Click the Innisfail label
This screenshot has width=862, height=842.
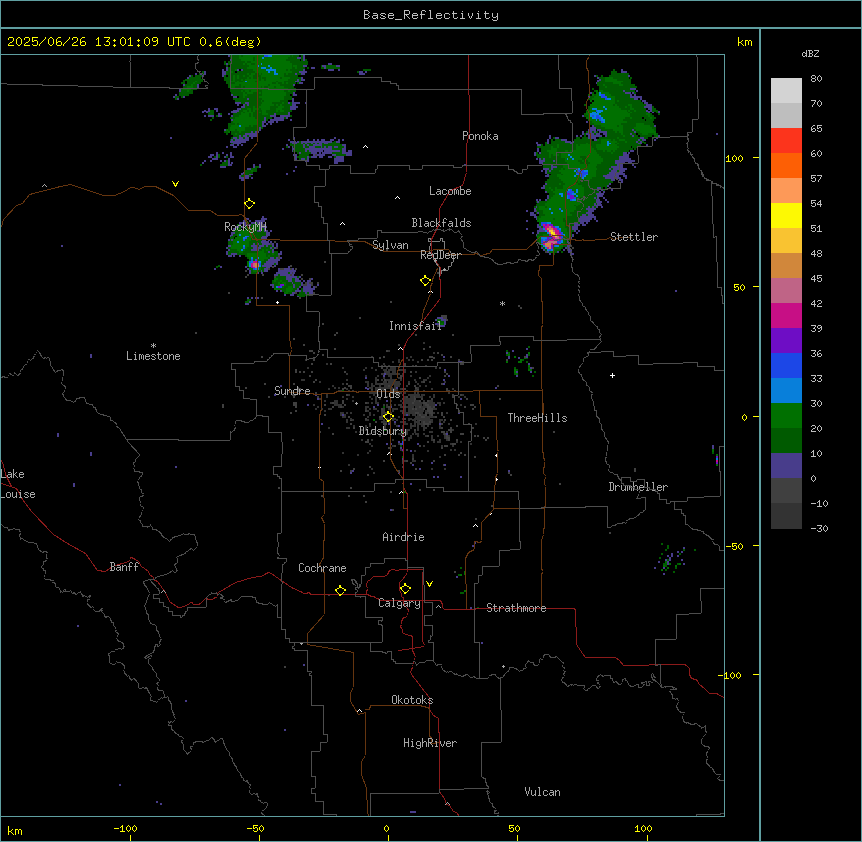[x=415, y=326]
